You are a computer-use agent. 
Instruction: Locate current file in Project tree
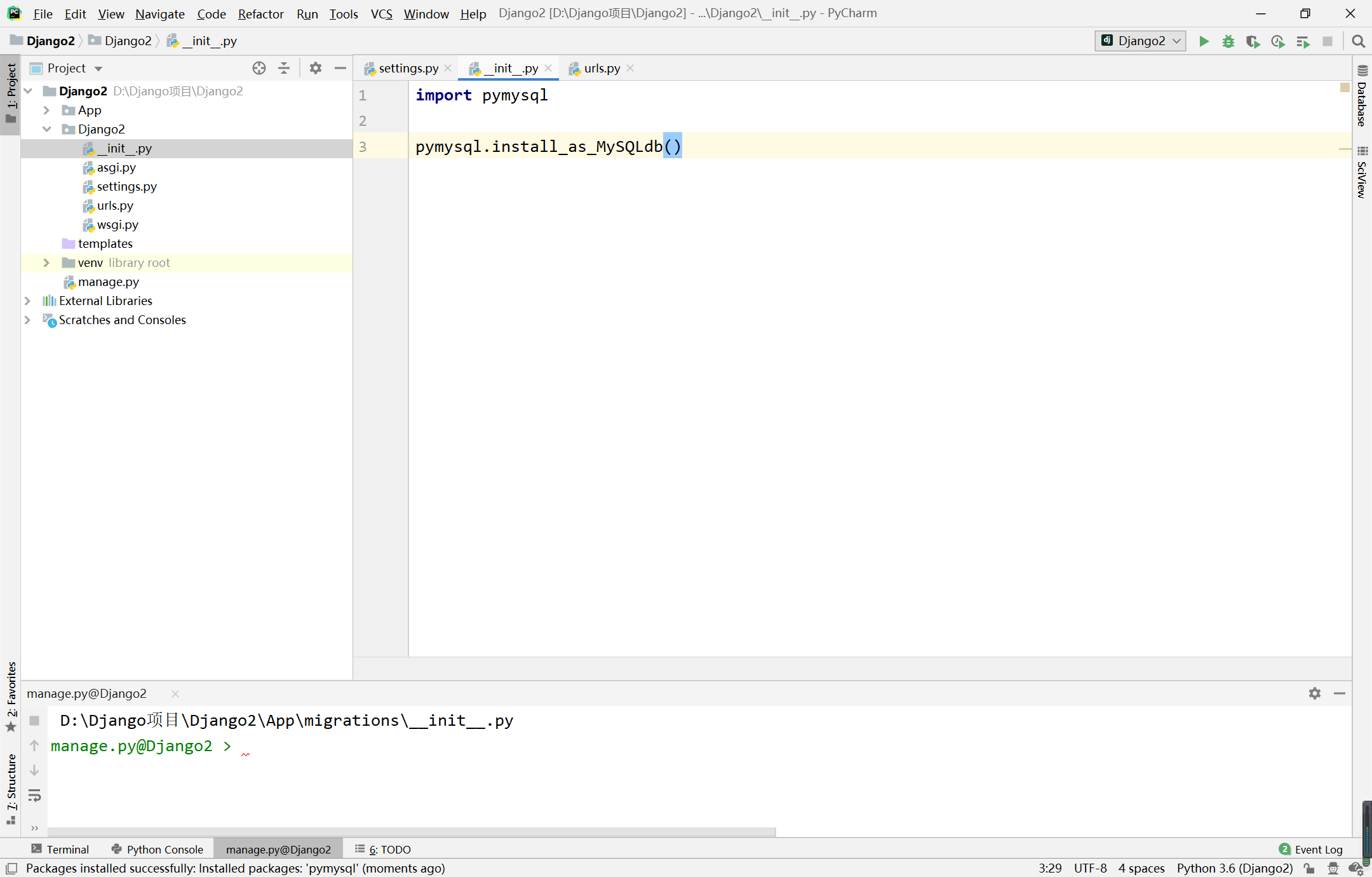(x=259, y=68)
